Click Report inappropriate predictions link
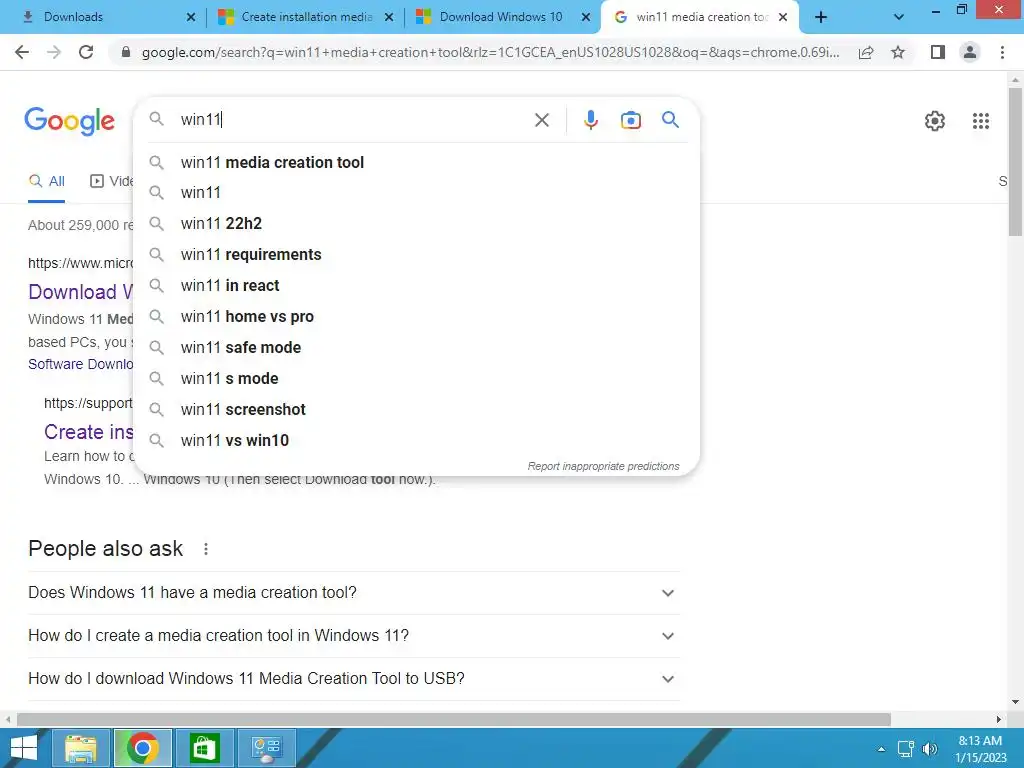The image size is (1024, 768). [x=603, y=466]
